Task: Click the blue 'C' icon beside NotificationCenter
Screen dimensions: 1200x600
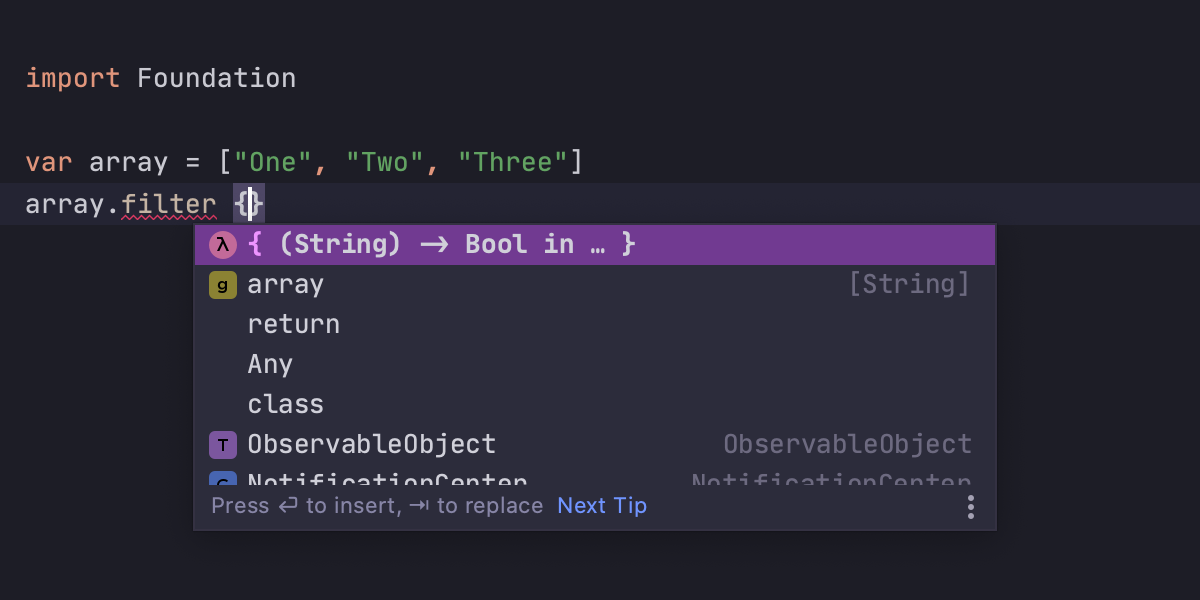Action: click(x=222, y=481)
